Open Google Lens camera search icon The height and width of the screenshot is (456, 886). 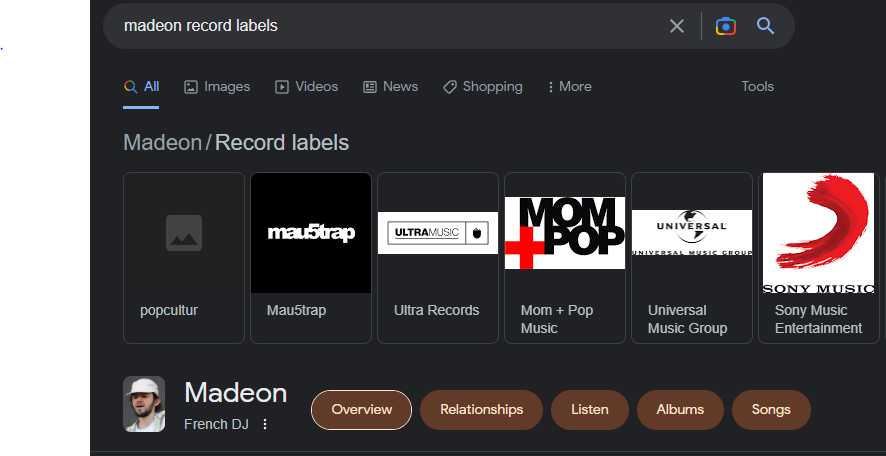(x=726, y=26)
